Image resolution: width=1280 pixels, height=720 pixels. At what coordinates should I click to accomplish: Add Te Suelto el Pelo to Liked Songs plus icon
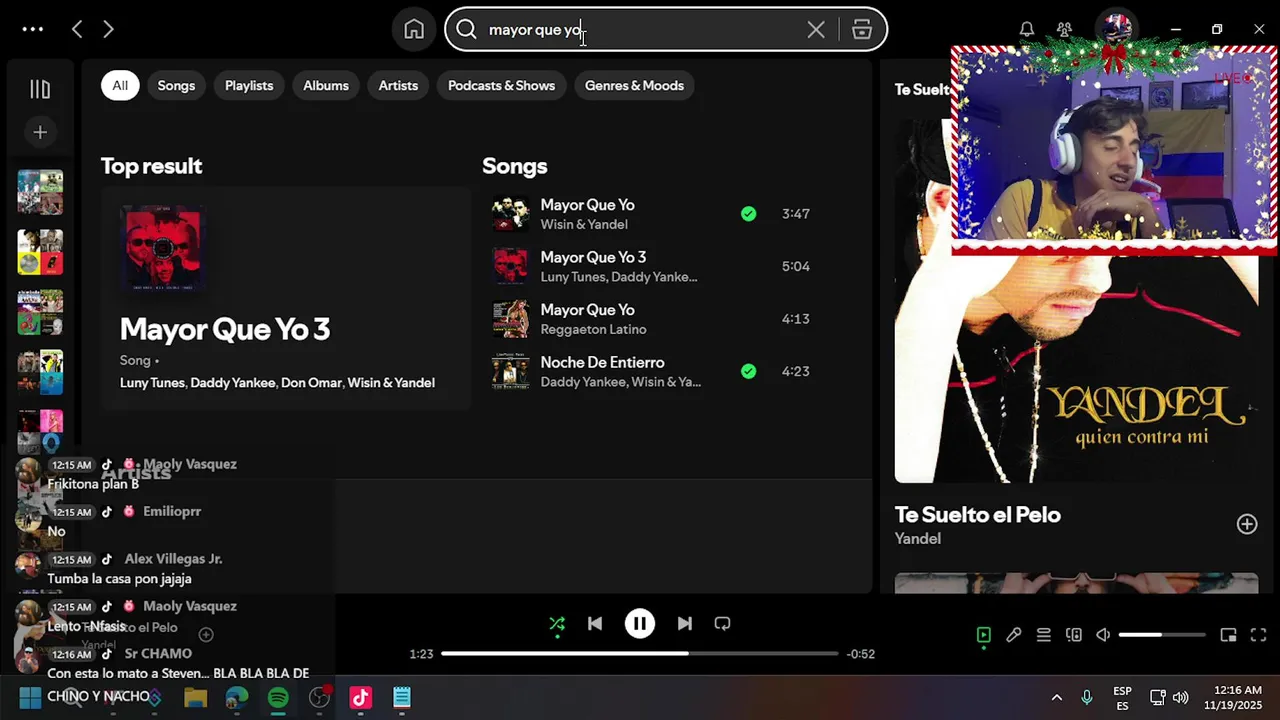pyautogui.click(x=1246, y=524)
